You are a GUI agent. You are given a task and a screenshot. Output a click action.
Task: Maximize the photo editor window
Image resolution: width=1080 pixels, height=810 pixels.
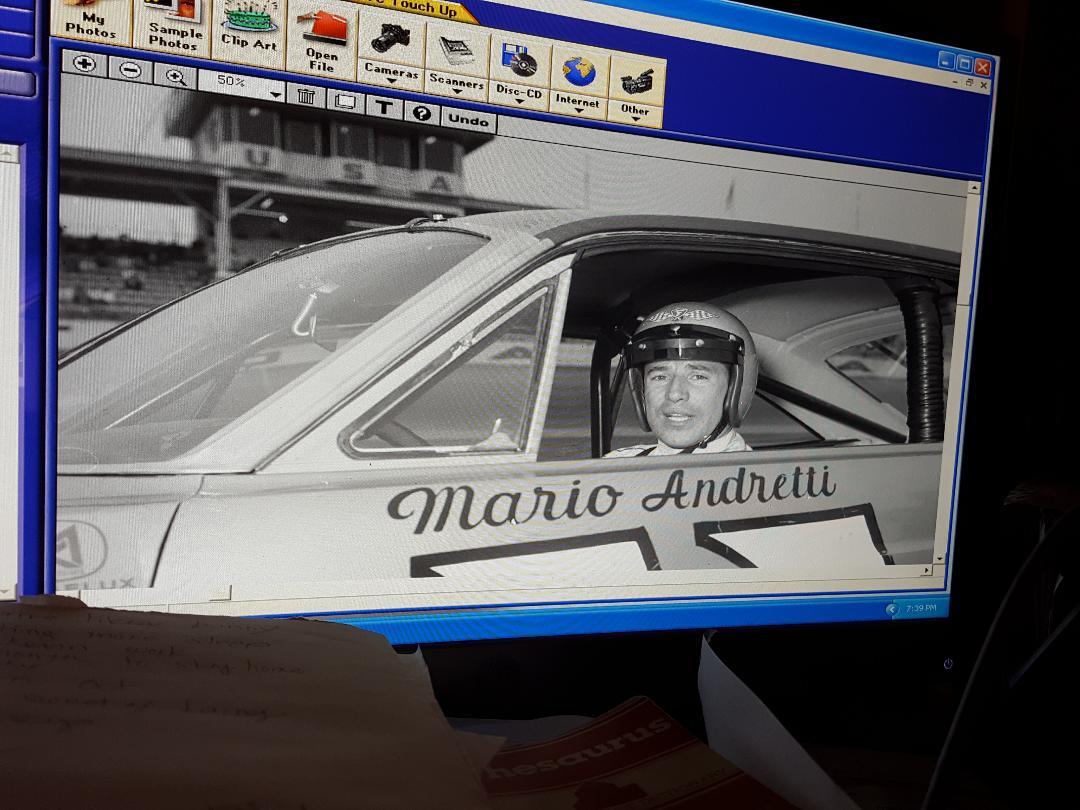964,64
